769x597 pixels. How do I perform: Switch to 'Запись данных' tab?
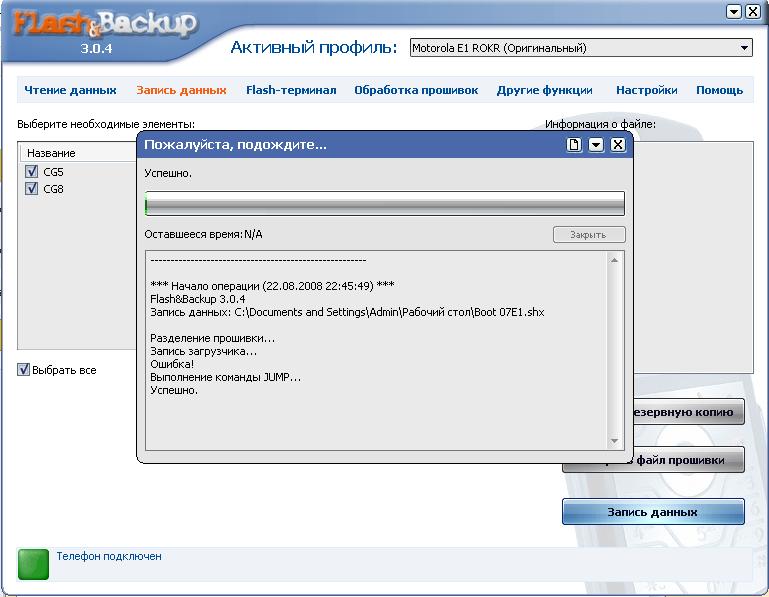pyautogui.click(x=181, y=90)
